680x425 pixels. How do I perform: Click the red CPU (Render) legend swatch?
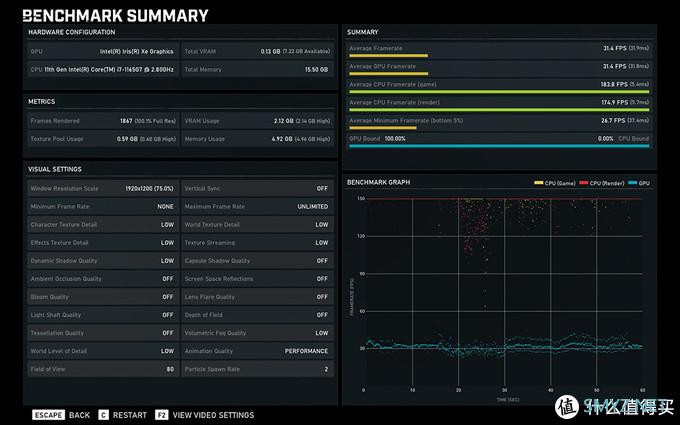(584, 183)
